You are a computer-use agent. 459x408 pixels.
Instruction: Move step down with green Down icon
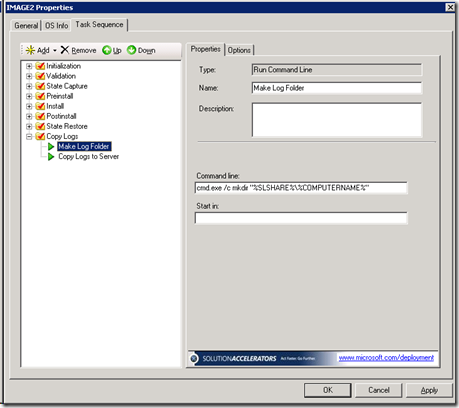coord(132,50)
